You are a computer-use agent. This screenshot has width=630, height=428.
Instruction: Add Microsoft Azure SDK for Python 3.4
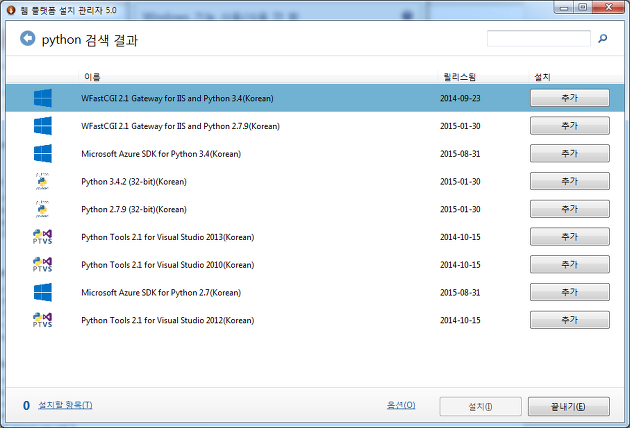(x=570, y=154)
